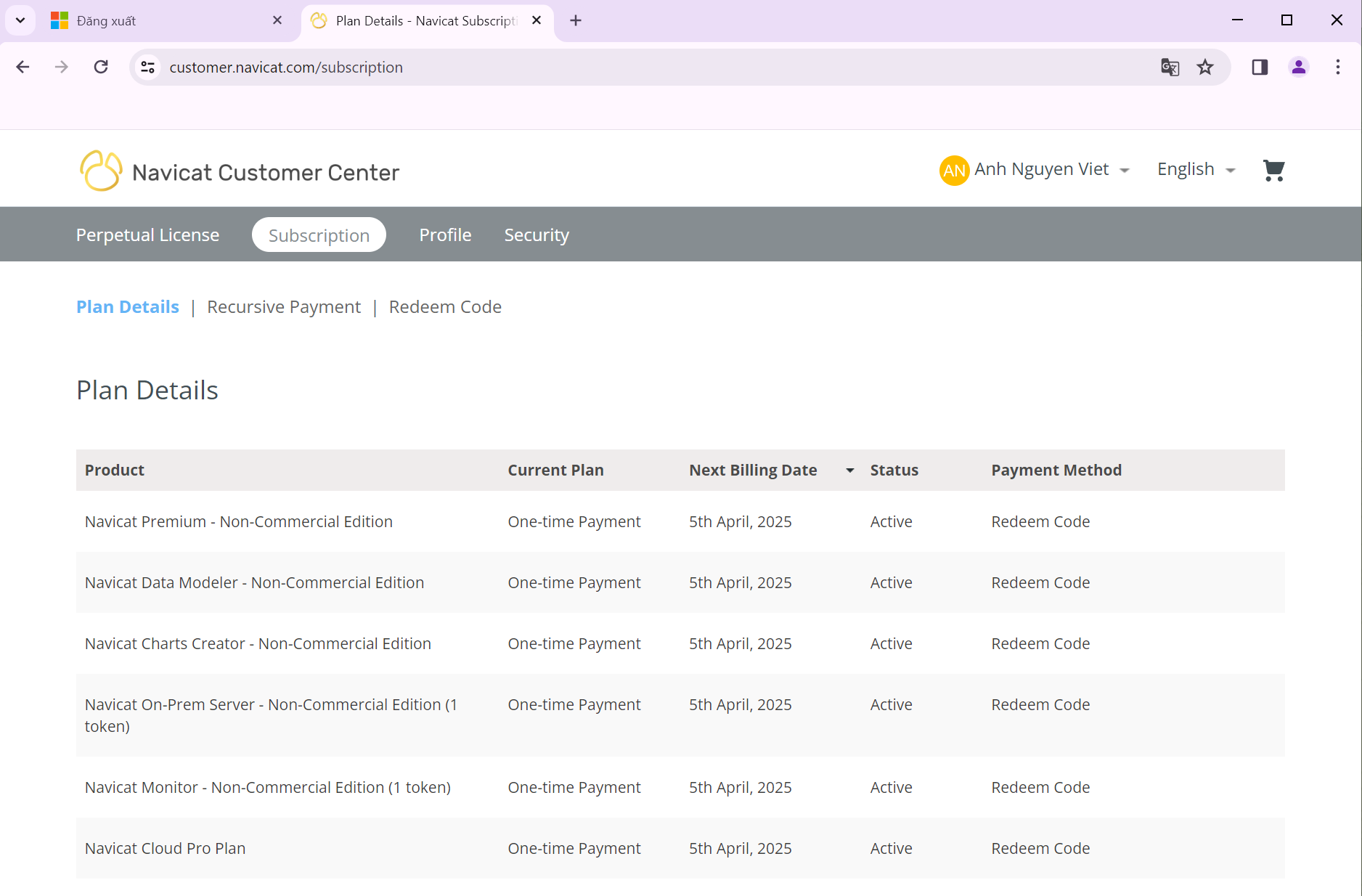Image resolution: width=1362 pixels, height=896 pixels.
Task: Click billing date for Navicat Data Modeler
Action: tap(740, 583)
